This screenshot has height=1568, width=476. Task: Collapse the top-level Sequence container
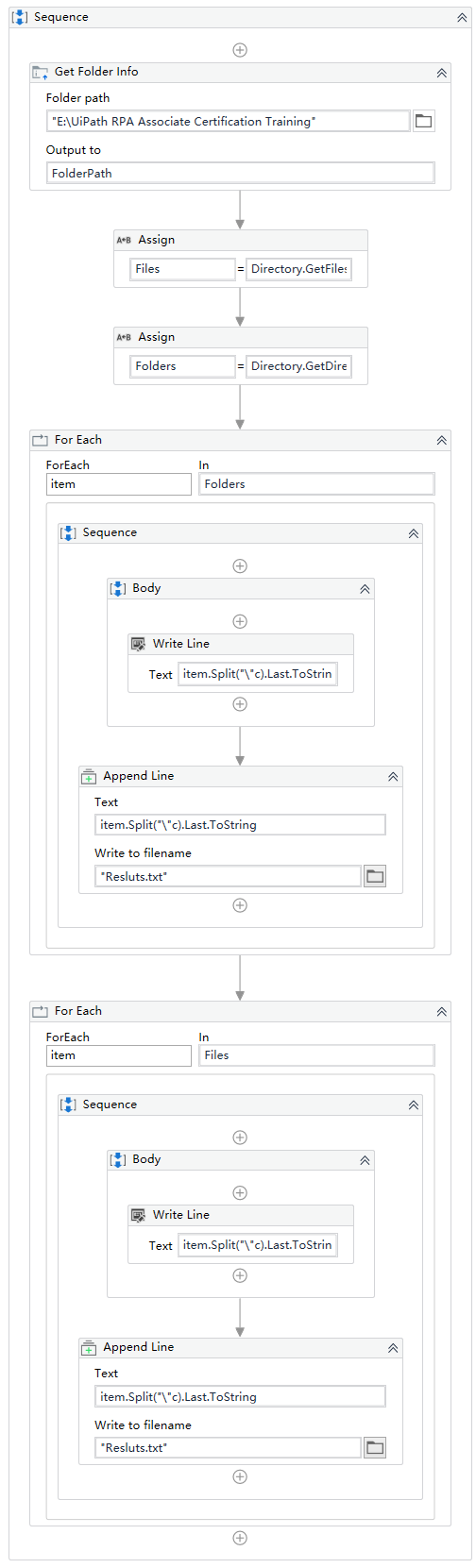[x=461, y=18]
